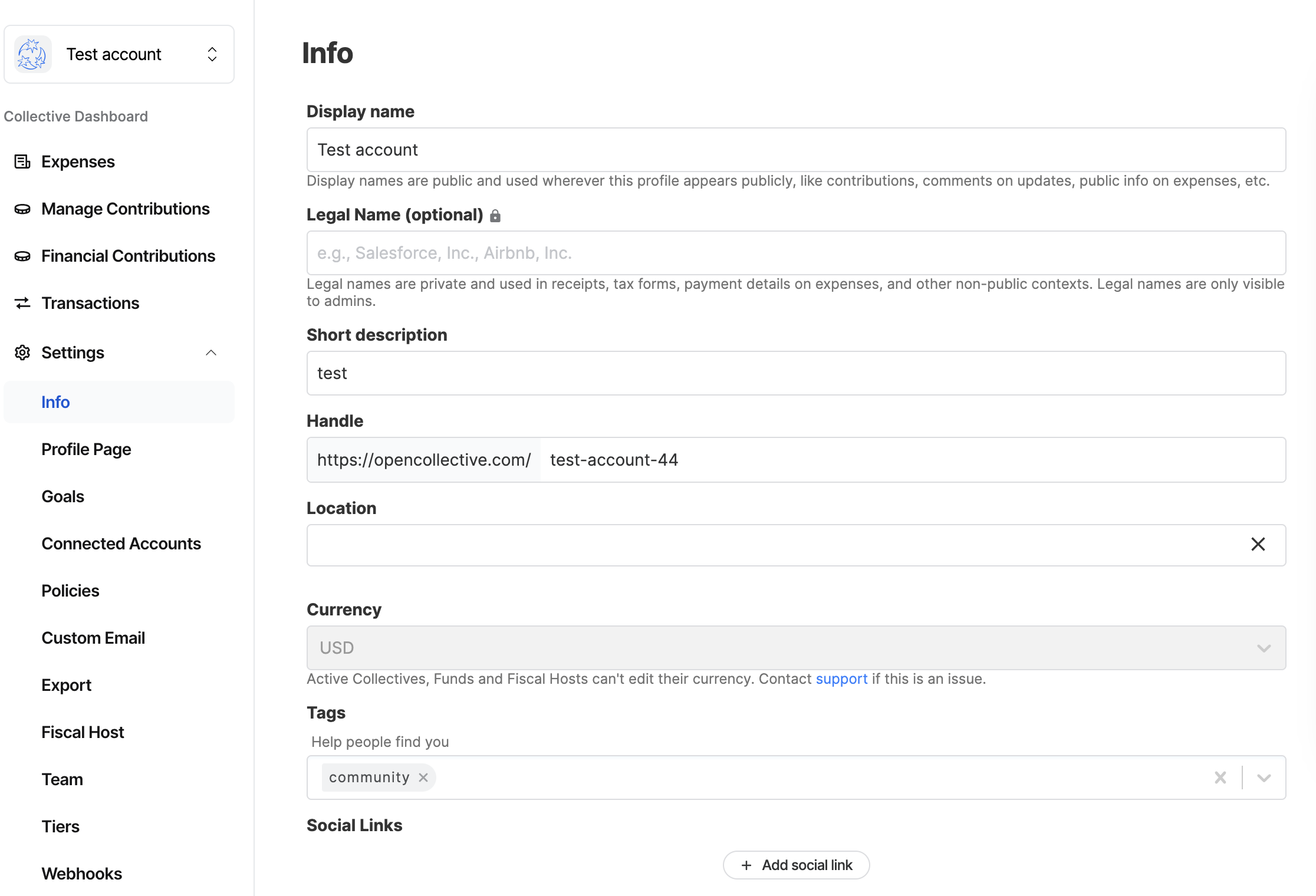The width and height of the screenshot is (1316, 896).
Task: Click the Settings gear icon
Action: point(22,353)
